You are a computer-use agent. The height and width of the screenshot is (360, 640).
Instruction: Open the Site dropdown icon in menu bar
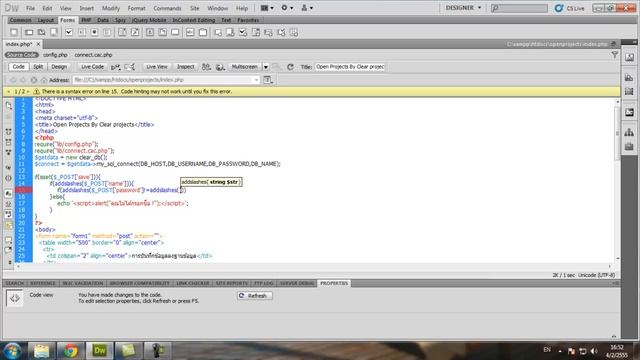coord(307,8)
